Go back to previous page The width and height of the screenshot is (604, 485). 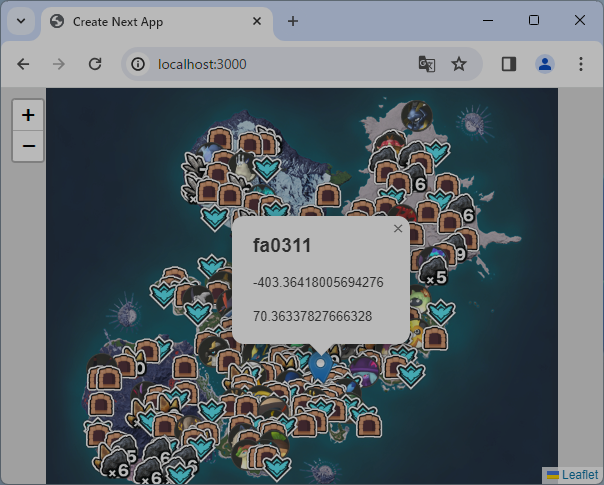coord(23,64)
